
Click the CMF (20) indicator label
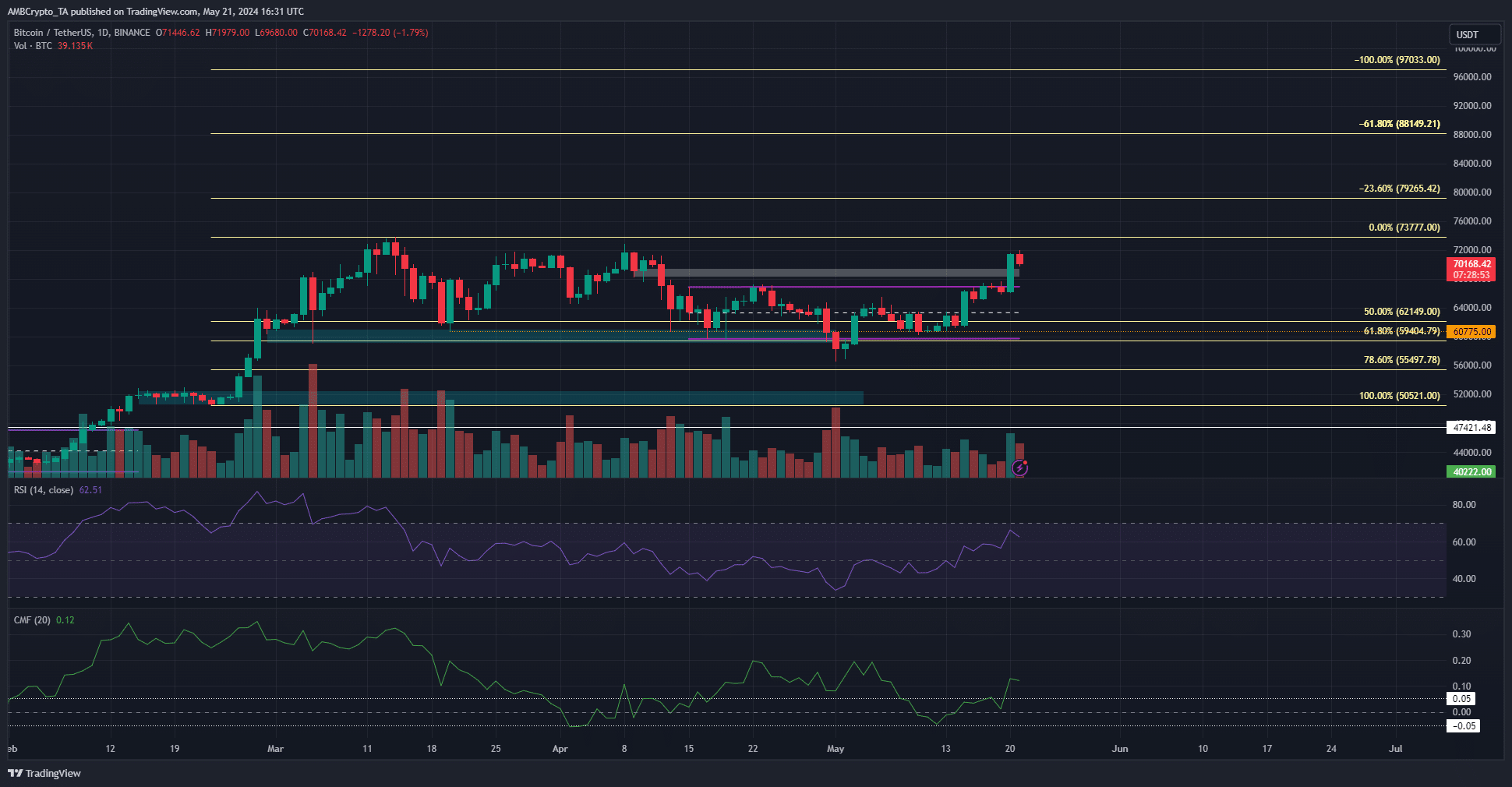[x=32, y=620]
